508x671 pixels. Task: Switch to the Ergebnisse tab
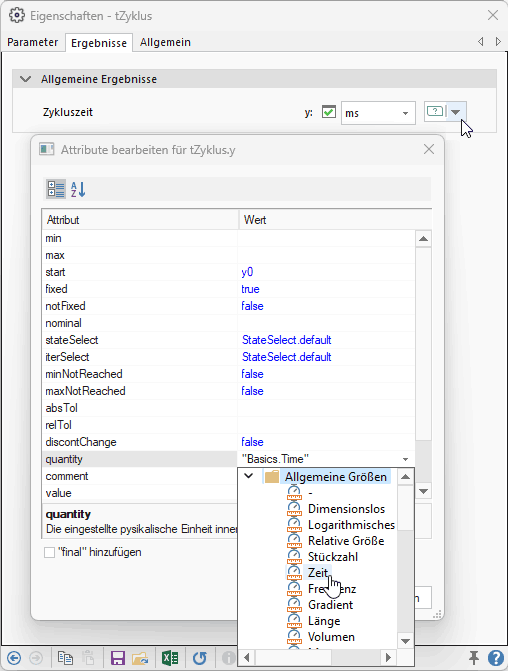pos(99,43)
